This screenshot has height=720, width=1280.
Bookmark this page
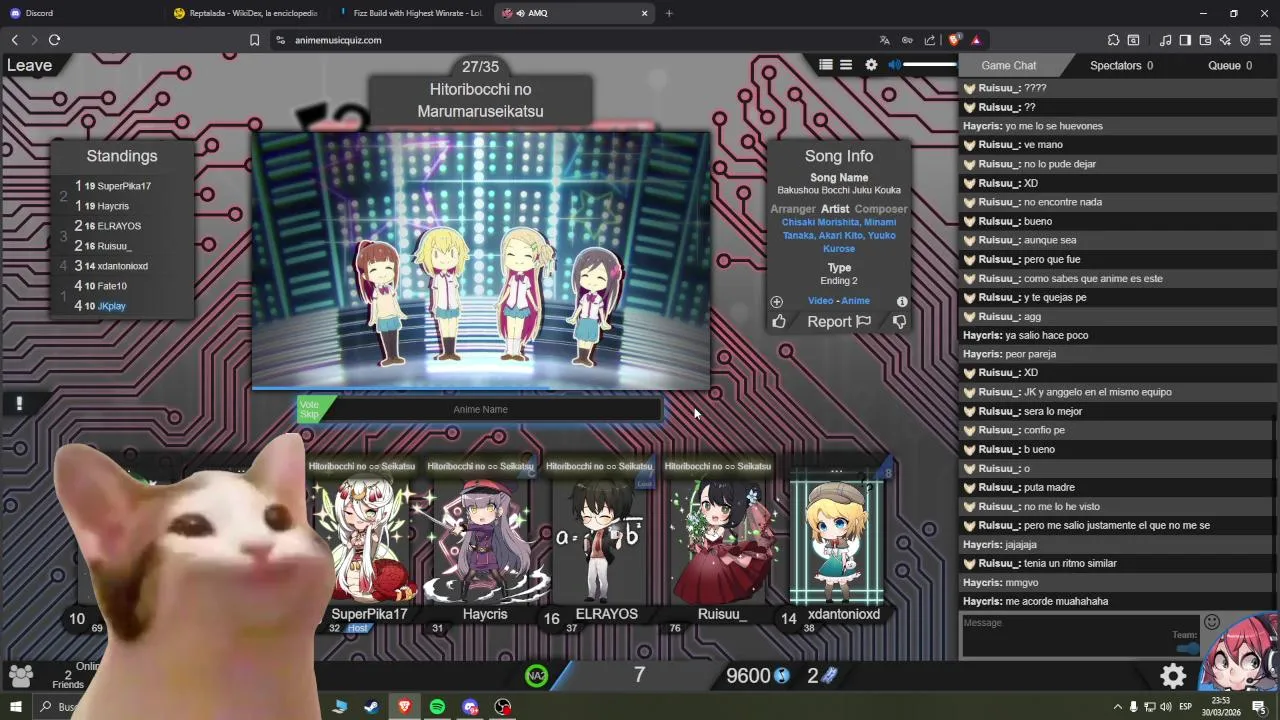click(x=254, y=40)
